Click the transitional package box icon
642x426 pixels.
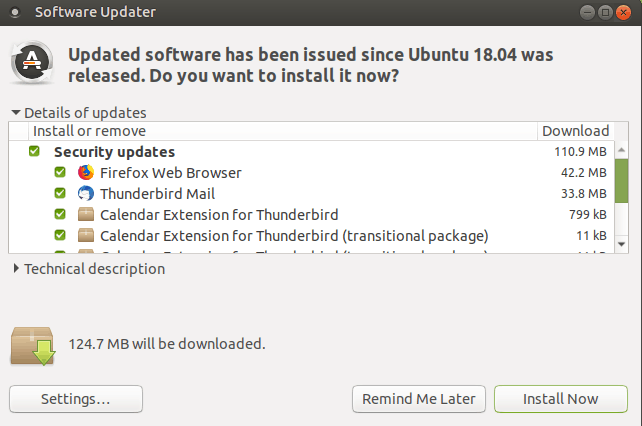click(85, 236)
